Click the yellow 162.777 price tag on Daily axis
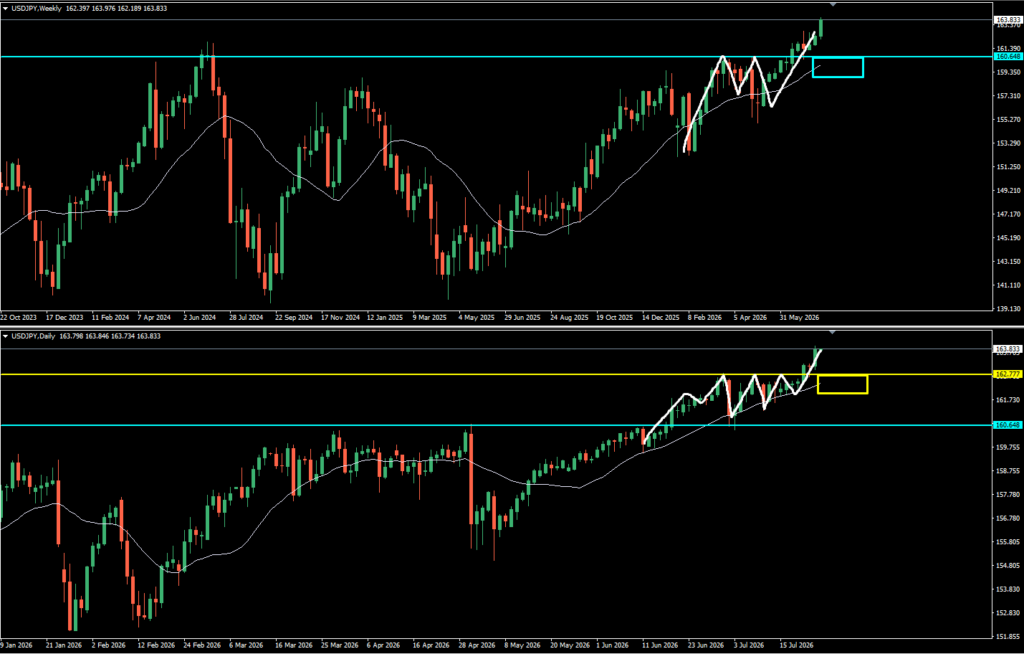The height and width of the screenshot is (654, 1024). (x=1008, y=374)
